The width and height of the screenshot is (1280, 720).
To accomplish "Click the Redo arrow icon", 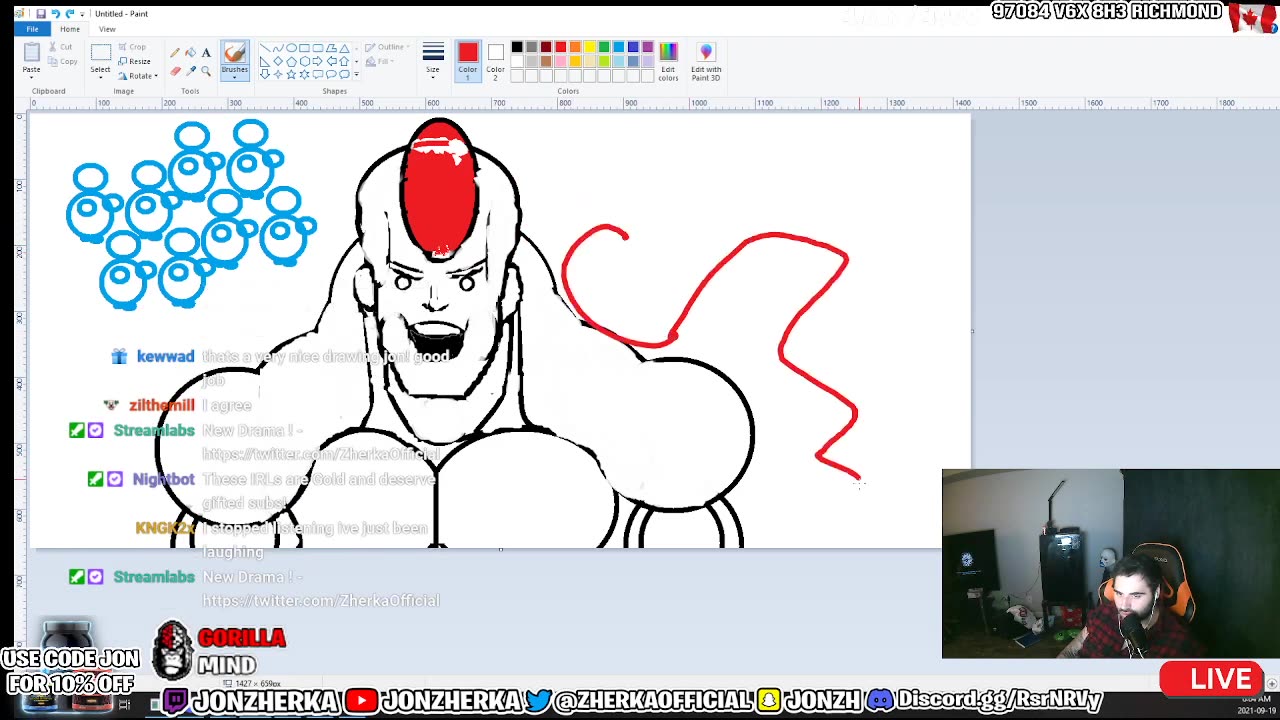I will tap(69, 14).
